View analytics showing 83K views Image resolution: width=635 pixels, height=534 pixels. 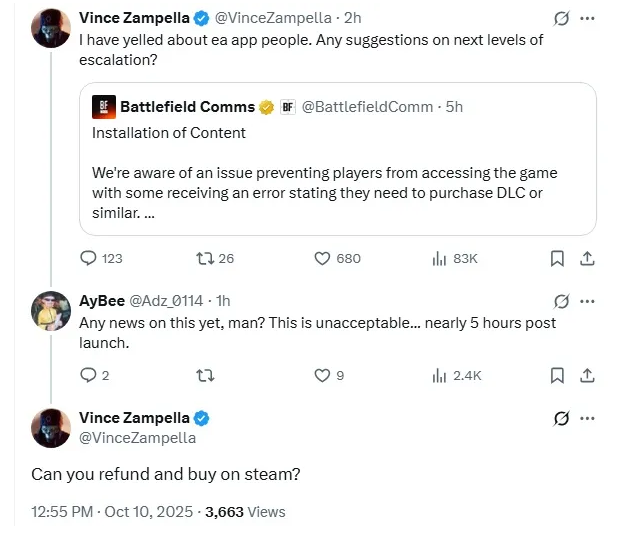438,258
